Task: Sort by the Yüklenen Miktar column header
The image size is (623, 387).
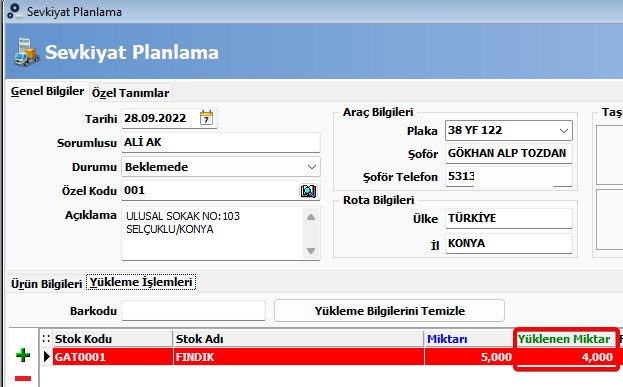Action: point(565,339)
